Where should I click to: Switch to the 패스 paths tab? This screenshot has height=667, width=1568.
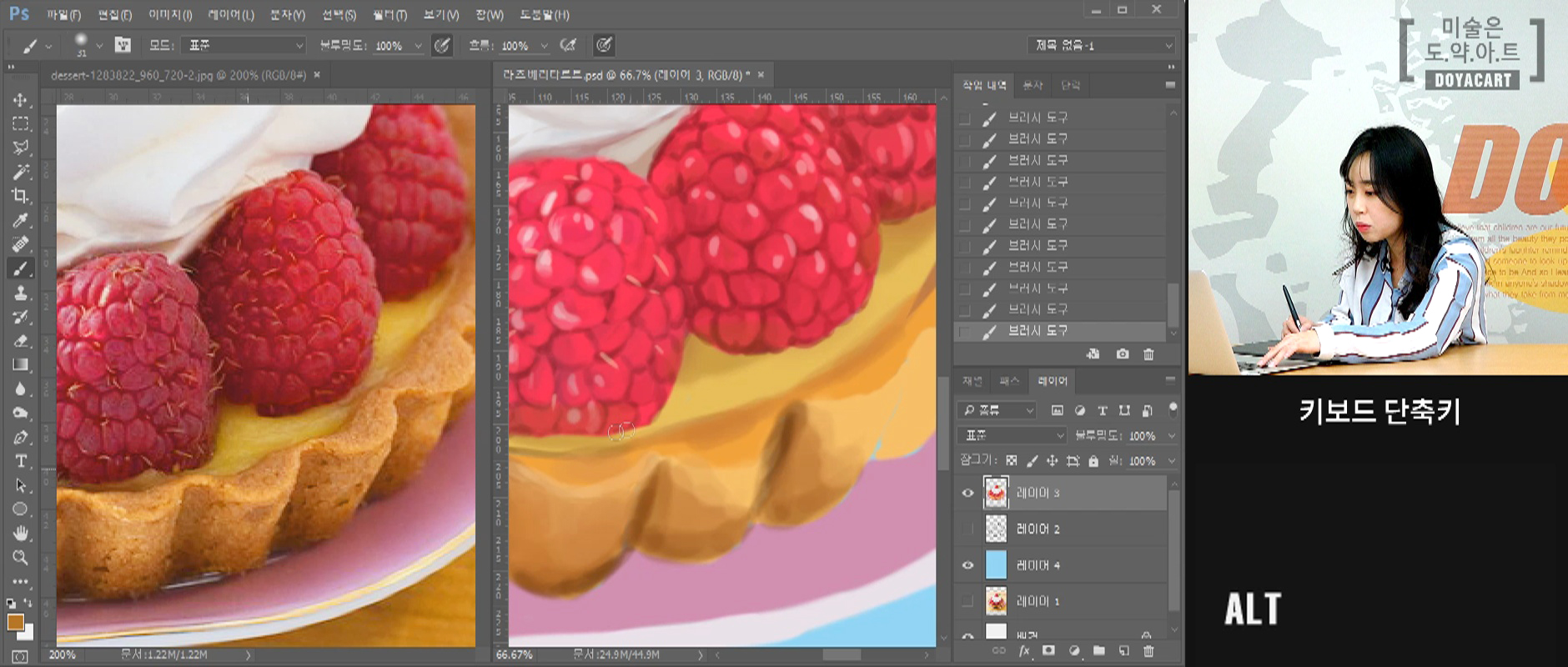click(1009, 381)
